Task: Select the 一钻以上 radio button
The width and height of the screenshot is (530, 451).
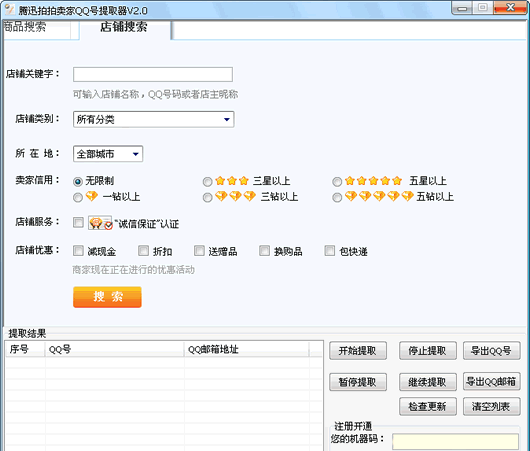Action: (78, 197)
